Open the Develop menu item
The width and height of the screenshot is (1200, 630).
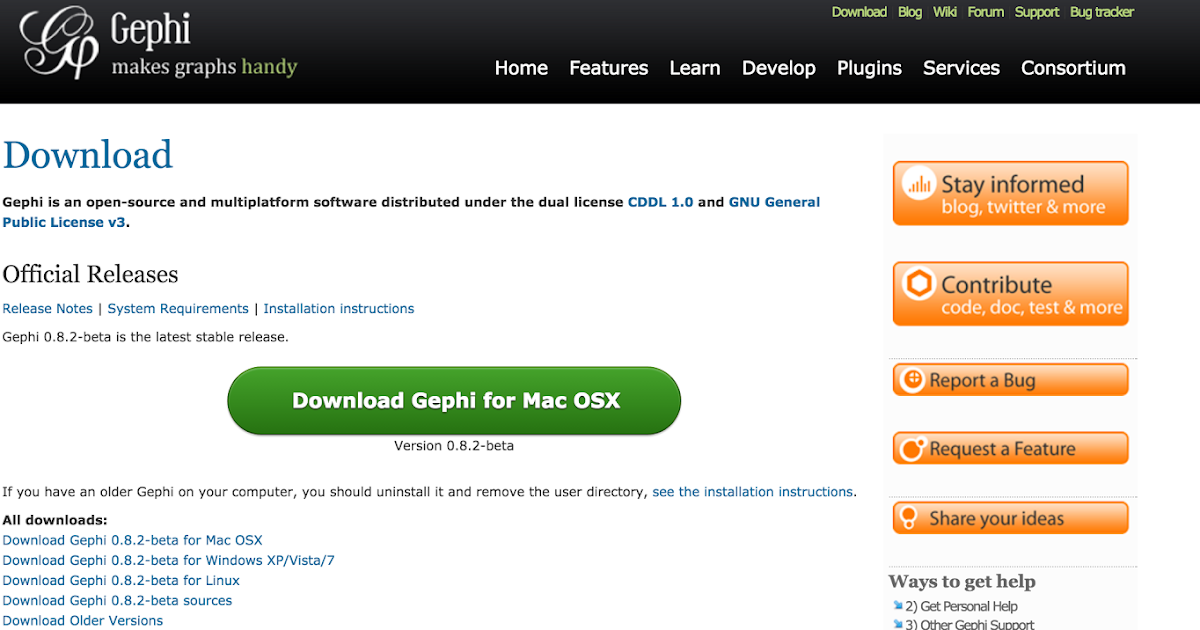[x=779, y=68]
